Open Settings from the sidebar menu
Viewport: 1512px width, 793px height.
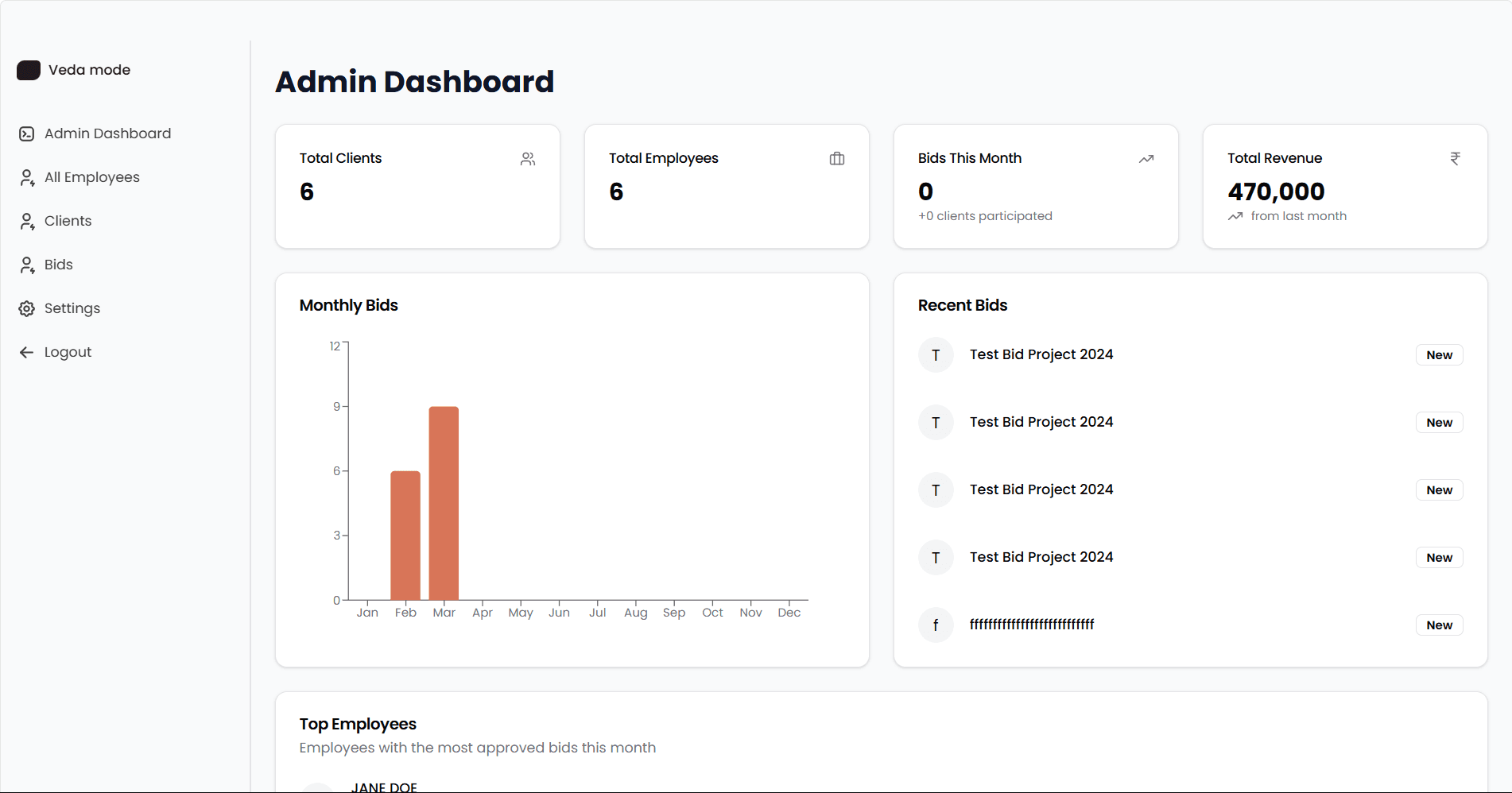coord(72,308)
